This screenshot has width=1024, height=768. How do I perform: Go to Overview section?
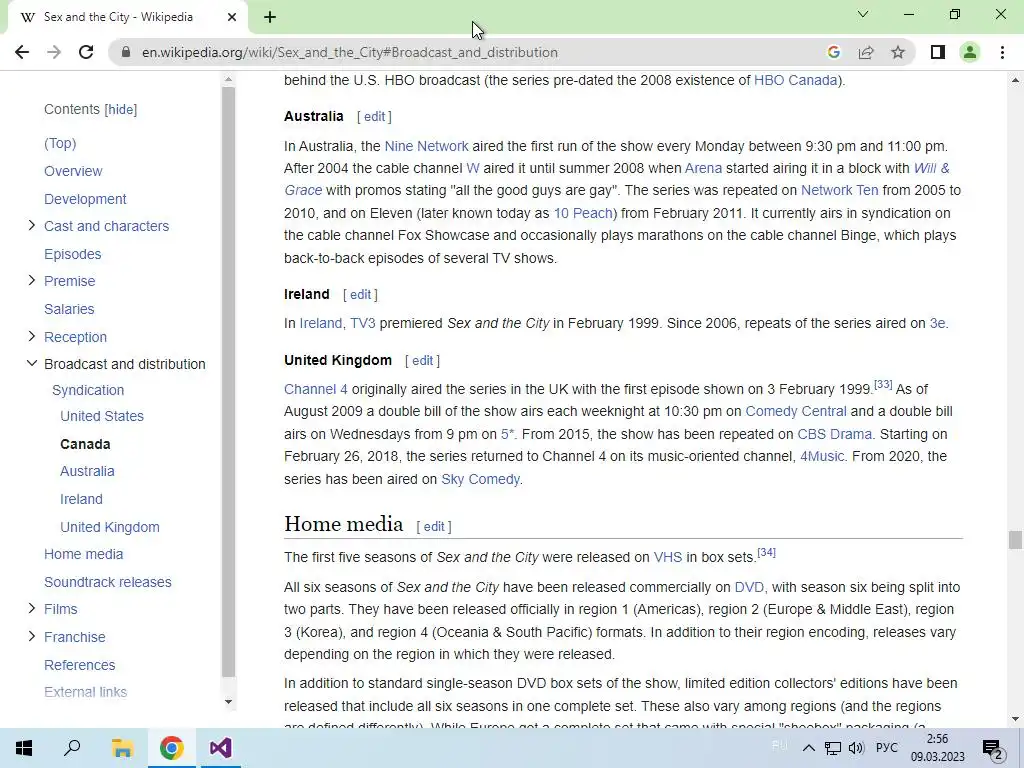[x=73, y=171]
